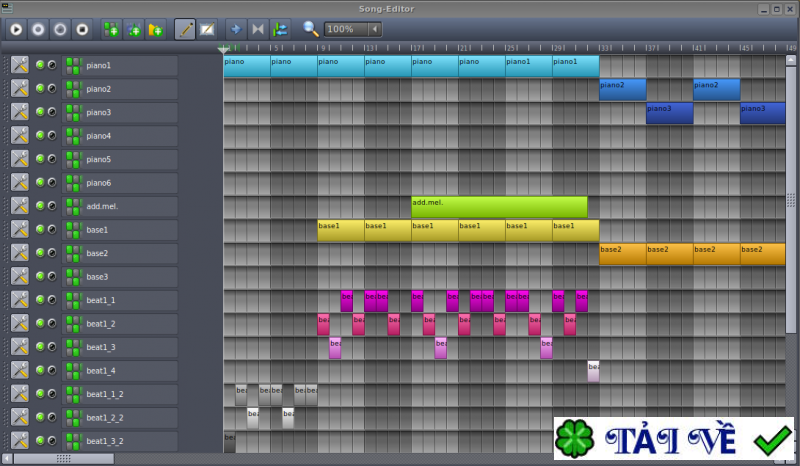The height and width of the screenshot is (466, 800).
Task: Toggle auto-scrolling arrow icon in toolbar
Action: (x=235, y=29)
